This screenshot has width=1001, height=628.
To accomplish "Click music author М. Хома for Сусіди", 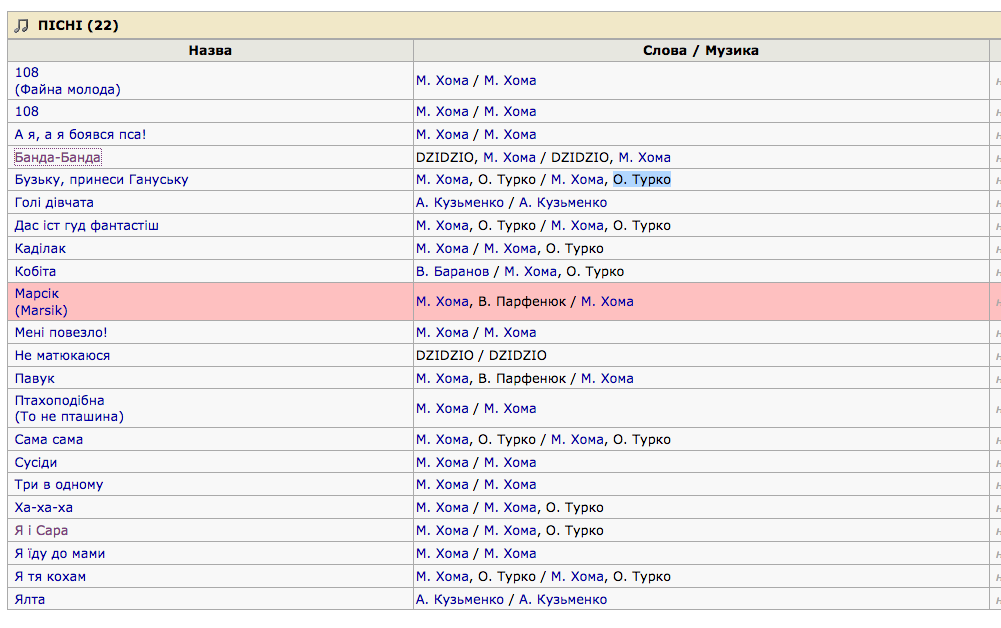I will (510, 463).
